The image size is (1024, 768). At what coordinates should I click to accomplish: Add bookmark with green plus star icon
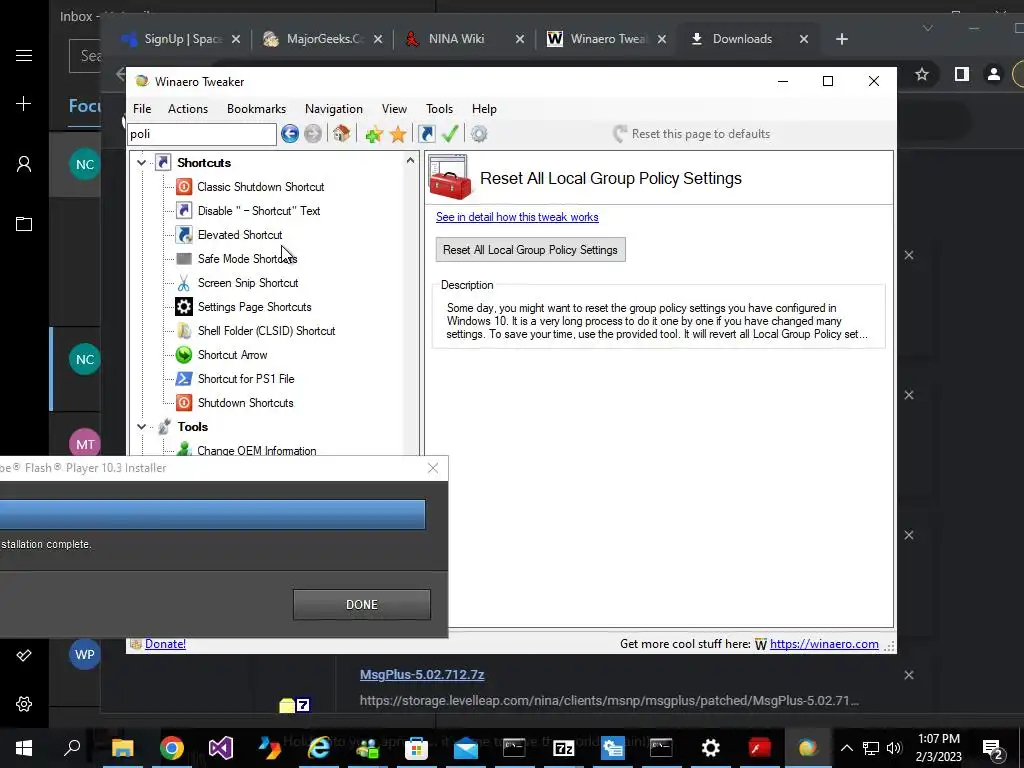(374, 134)
